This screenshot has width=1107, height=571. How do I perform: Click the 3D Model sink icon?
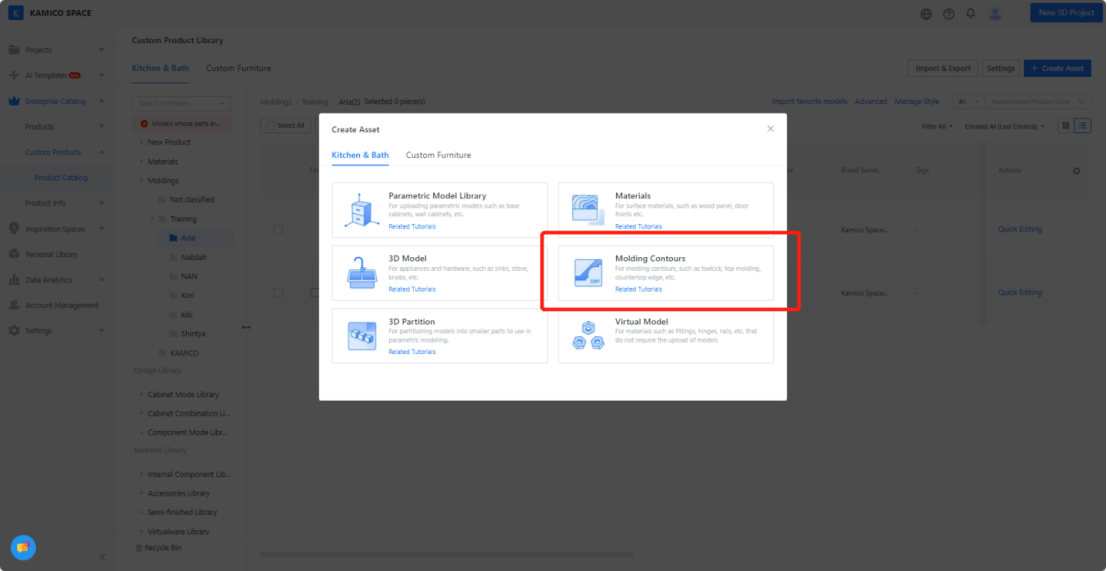[x=361, y=273]
